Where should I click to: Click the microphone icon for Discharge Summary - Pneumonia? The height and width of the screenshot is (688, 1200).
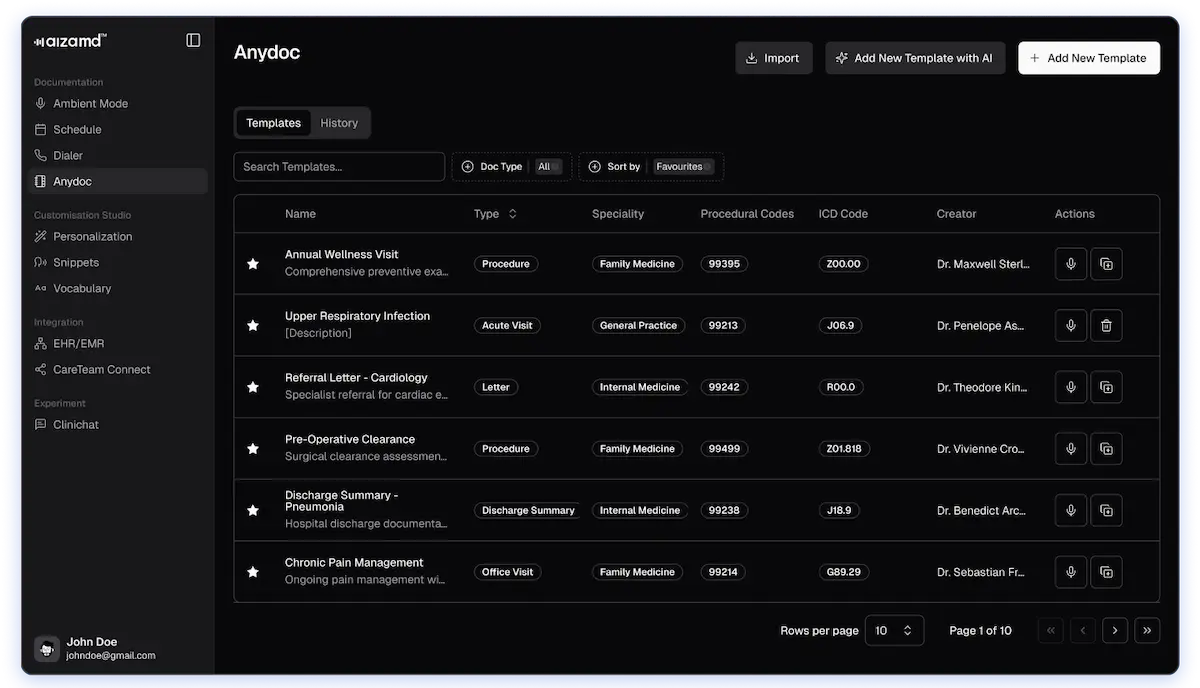[x=1071, y=510]
